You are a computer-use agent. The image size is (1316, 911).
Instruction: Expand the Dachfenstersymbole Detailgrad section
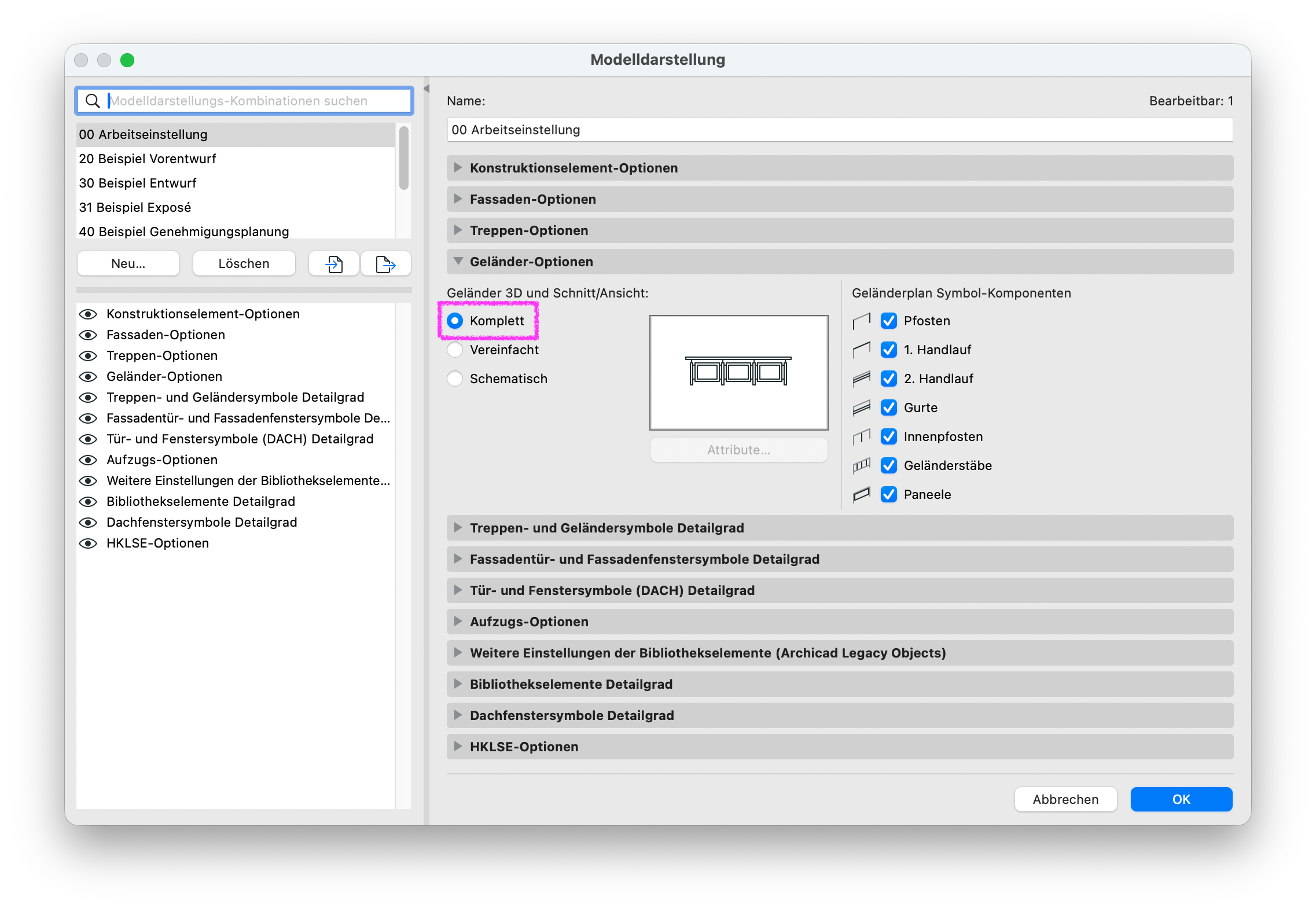(840, 715)
